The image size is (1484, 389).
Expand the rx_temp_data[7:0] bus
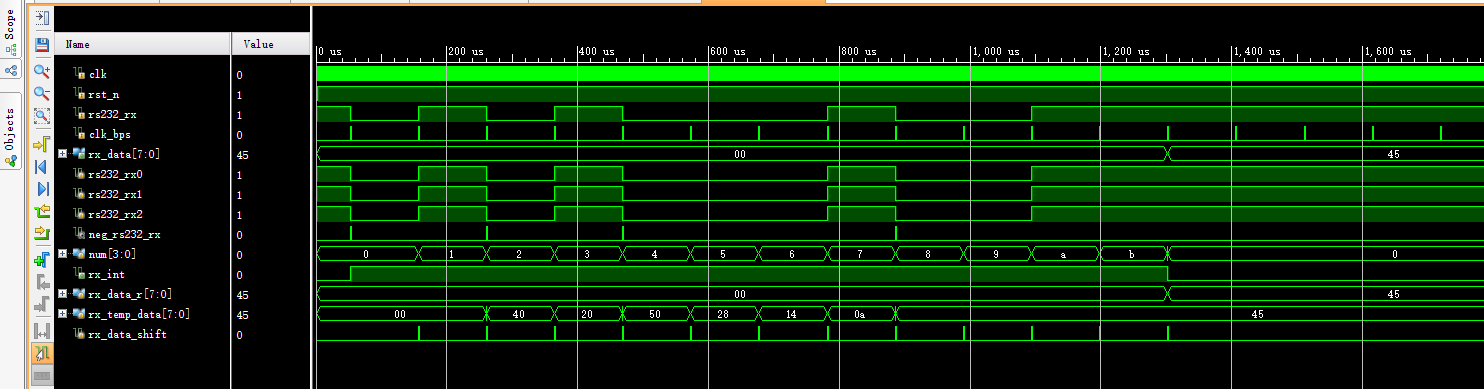pos(62,314)
